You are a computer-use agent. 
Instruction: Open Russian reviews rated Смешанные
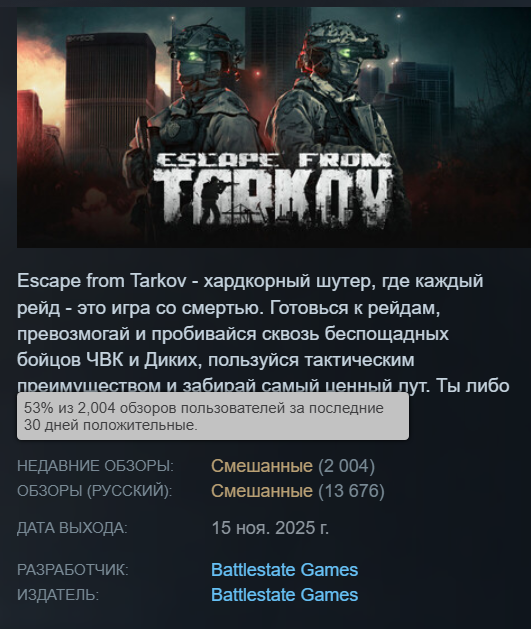coord(262,491)
